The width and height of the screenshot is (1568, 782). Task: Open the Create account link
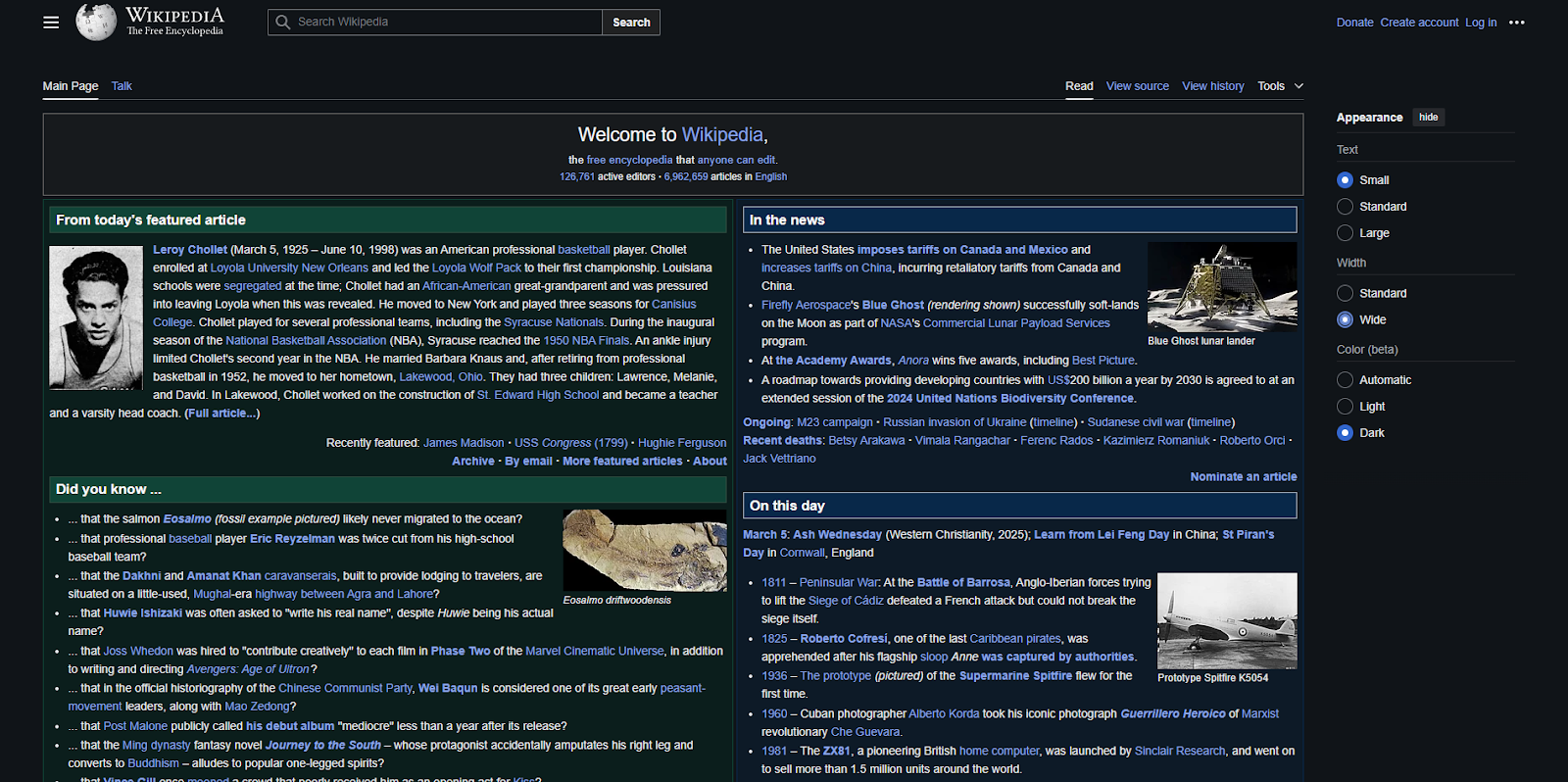1419,23
